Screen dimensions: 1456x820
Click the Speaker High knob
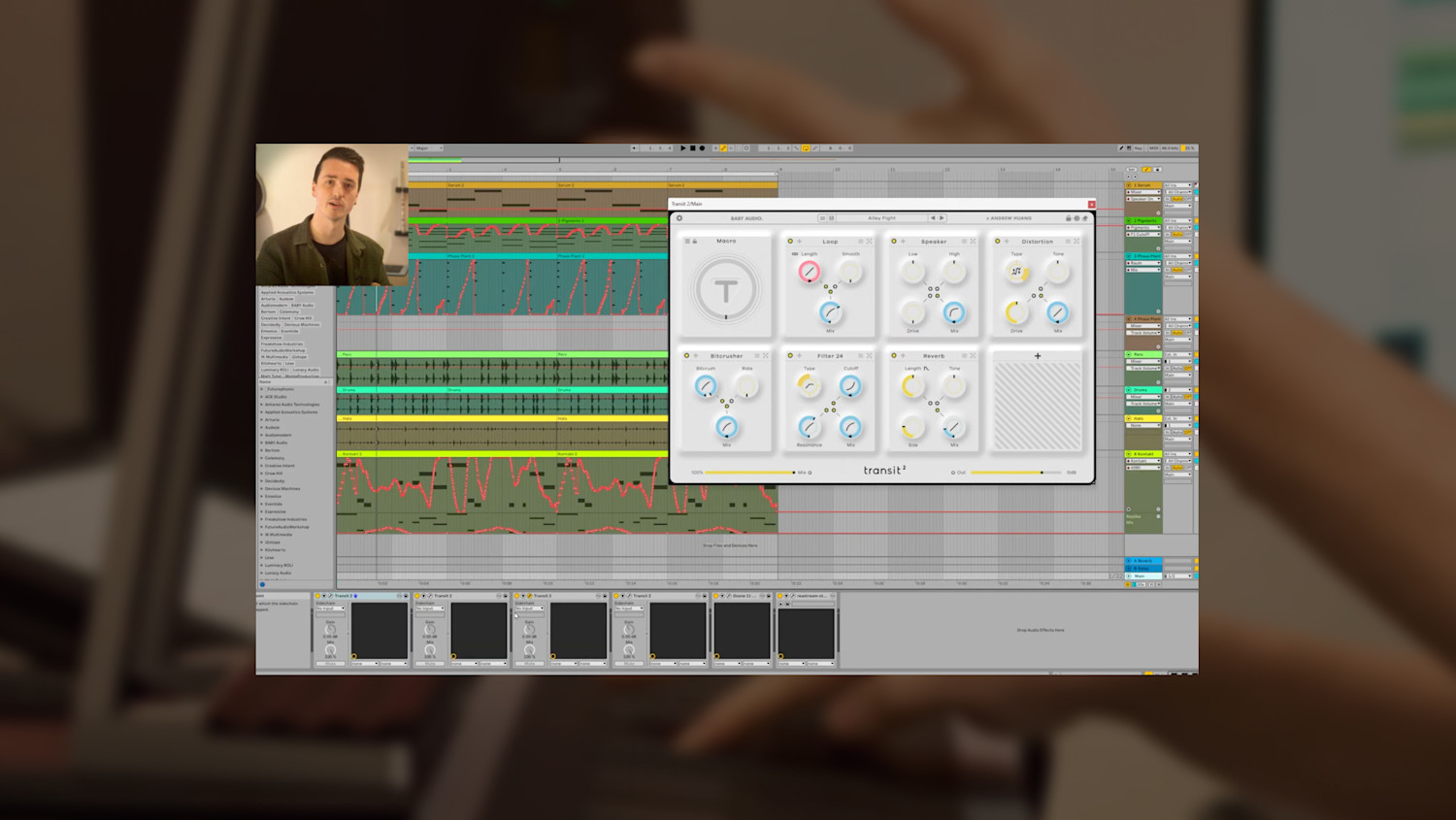(x=954, y=272)
